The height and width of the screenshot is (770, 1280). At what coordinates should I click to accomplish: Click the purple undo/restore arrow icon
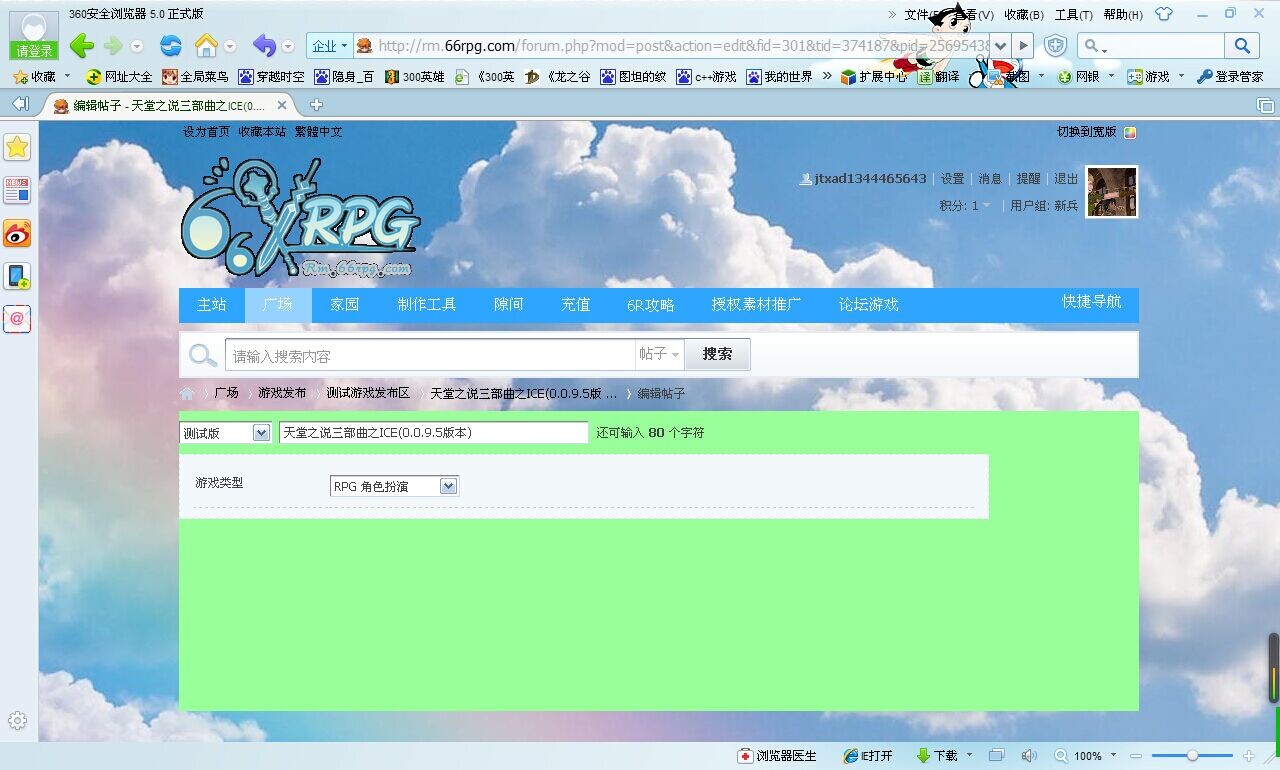264,46
